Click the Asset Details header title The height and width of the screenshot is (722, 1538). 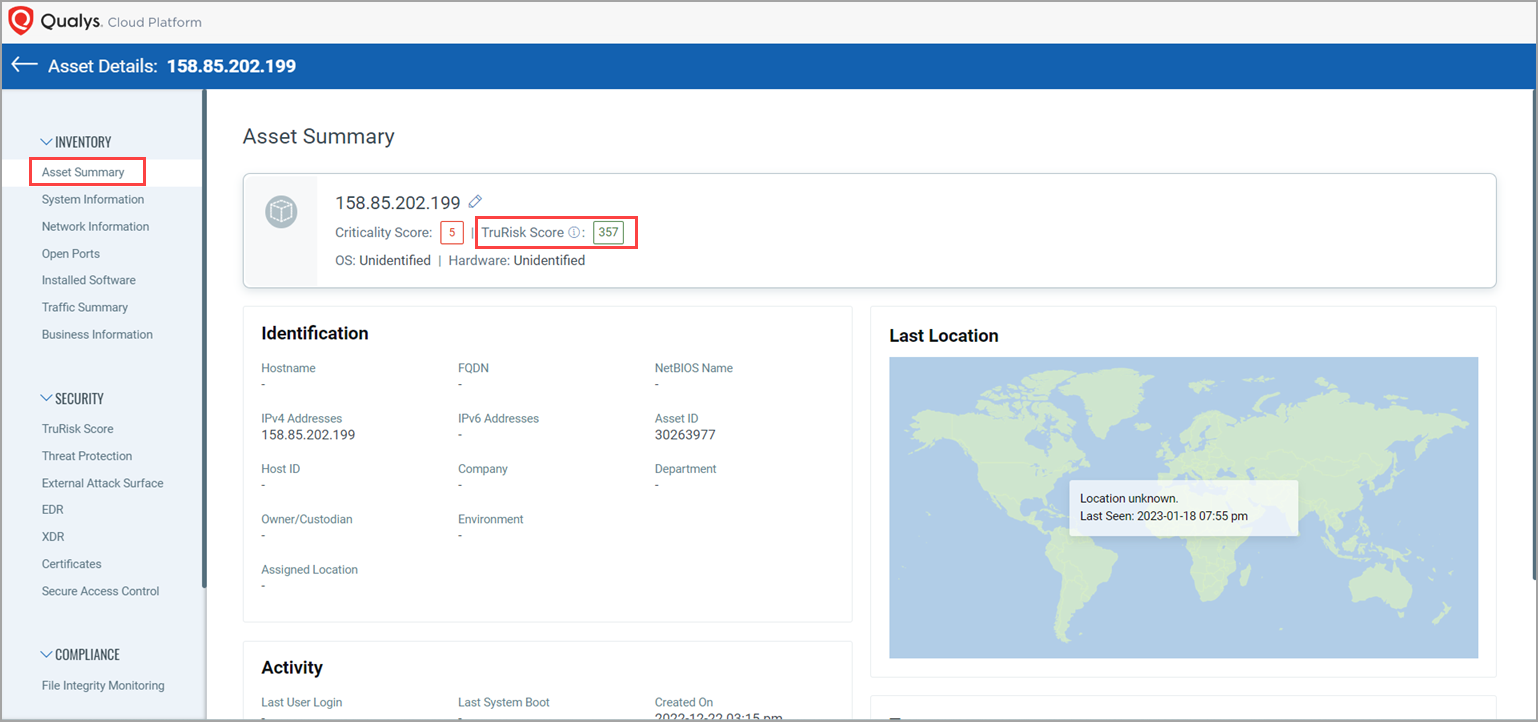coord(172,66)
